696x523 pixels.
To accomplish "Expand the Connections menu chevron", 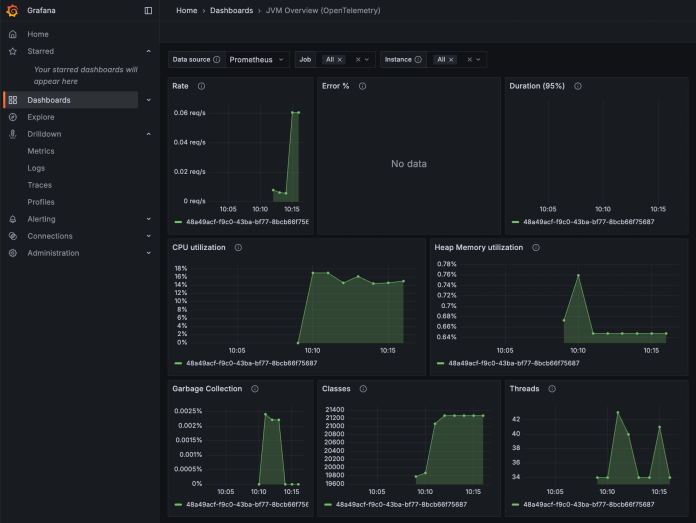I will click(148, 236).
